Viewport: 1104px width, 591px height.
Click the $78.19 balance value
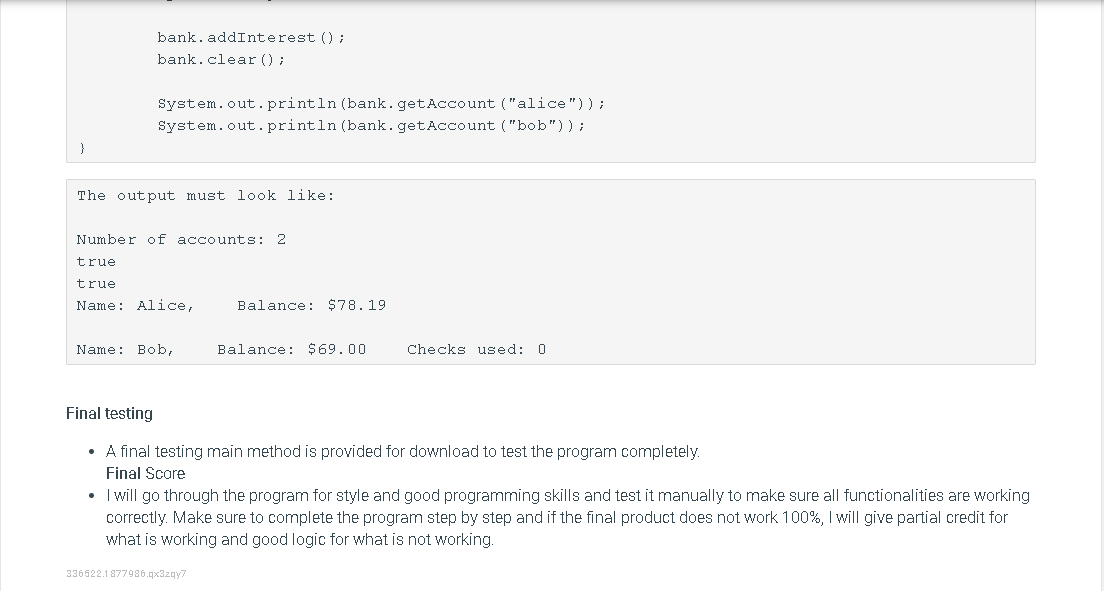coord(356,305)
